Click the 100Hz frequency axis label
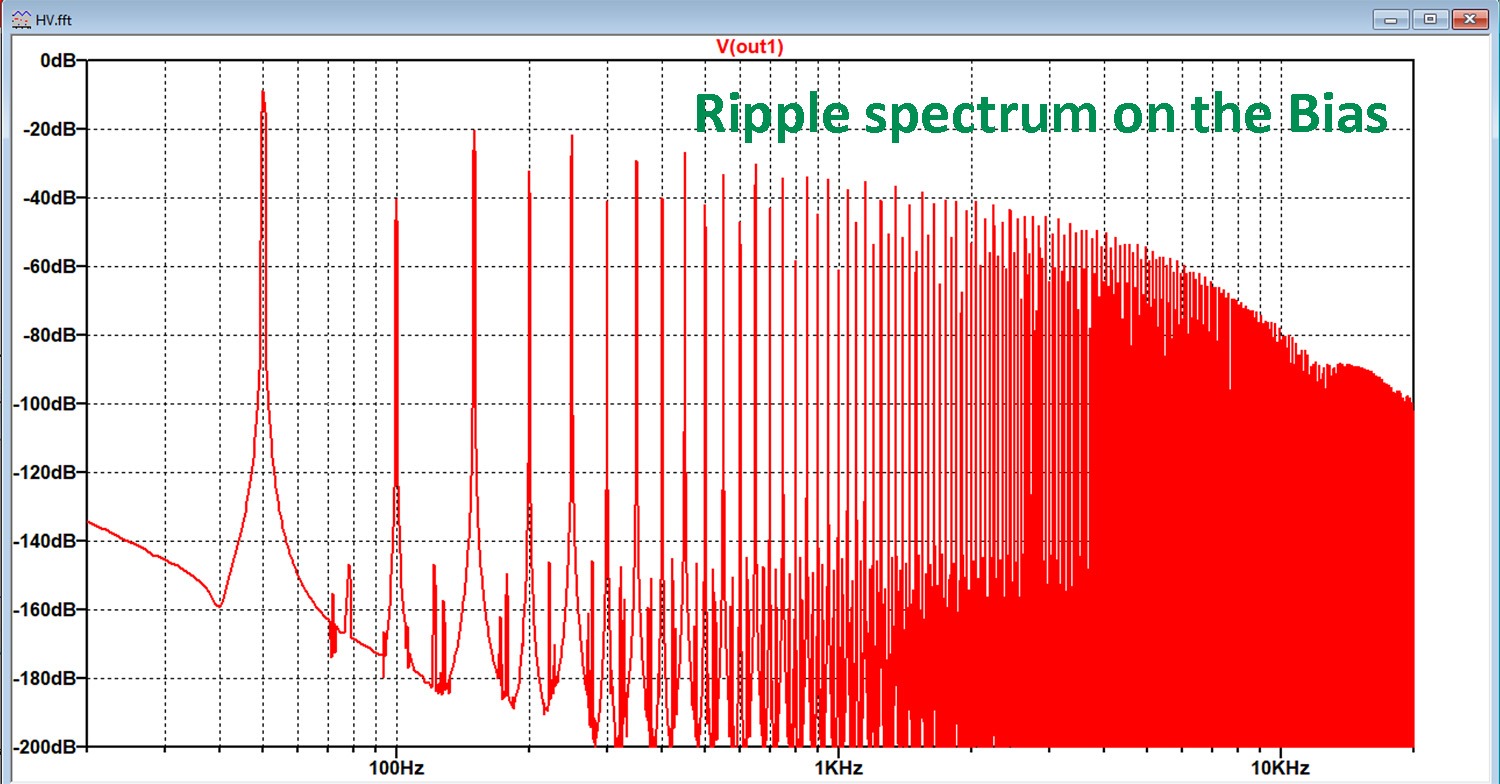This screenshot has width=1500, height=784. click(396, 768)
